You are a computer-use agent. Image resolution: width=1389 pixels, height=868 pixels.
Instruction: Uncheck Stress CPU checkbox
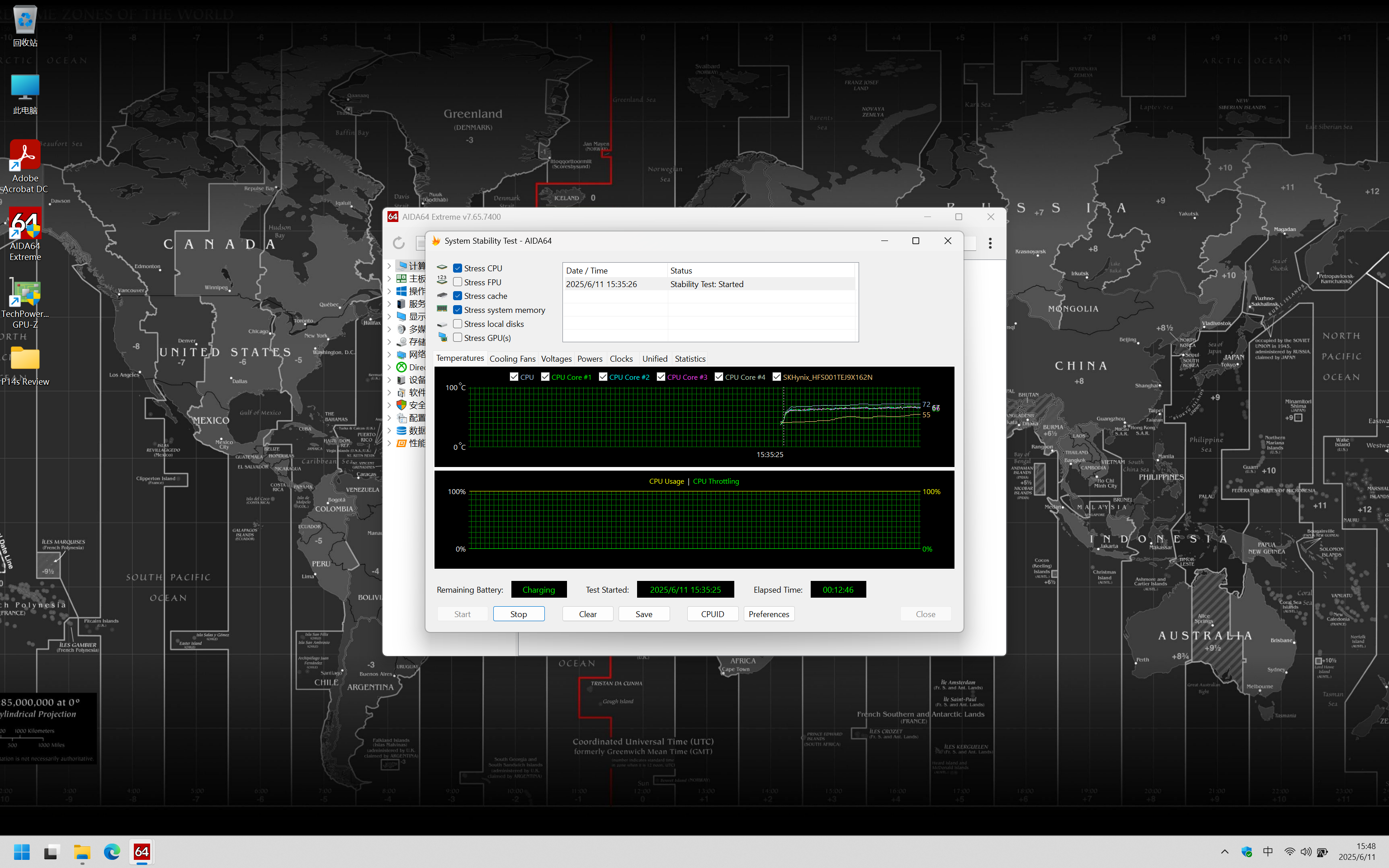458,268
